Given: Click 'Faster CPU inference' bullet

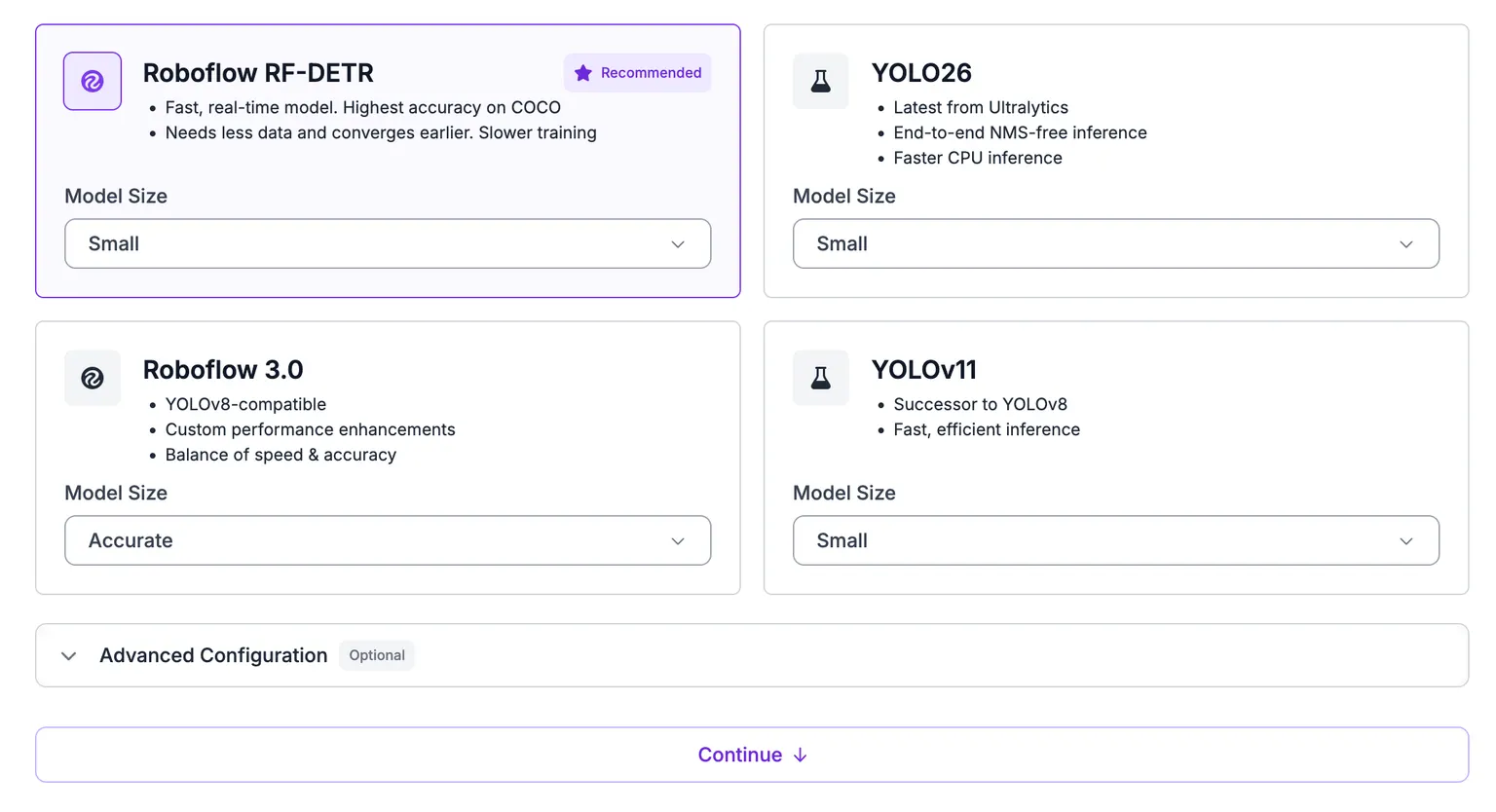Looking at the screenshot, I should (x=978, y=158).
